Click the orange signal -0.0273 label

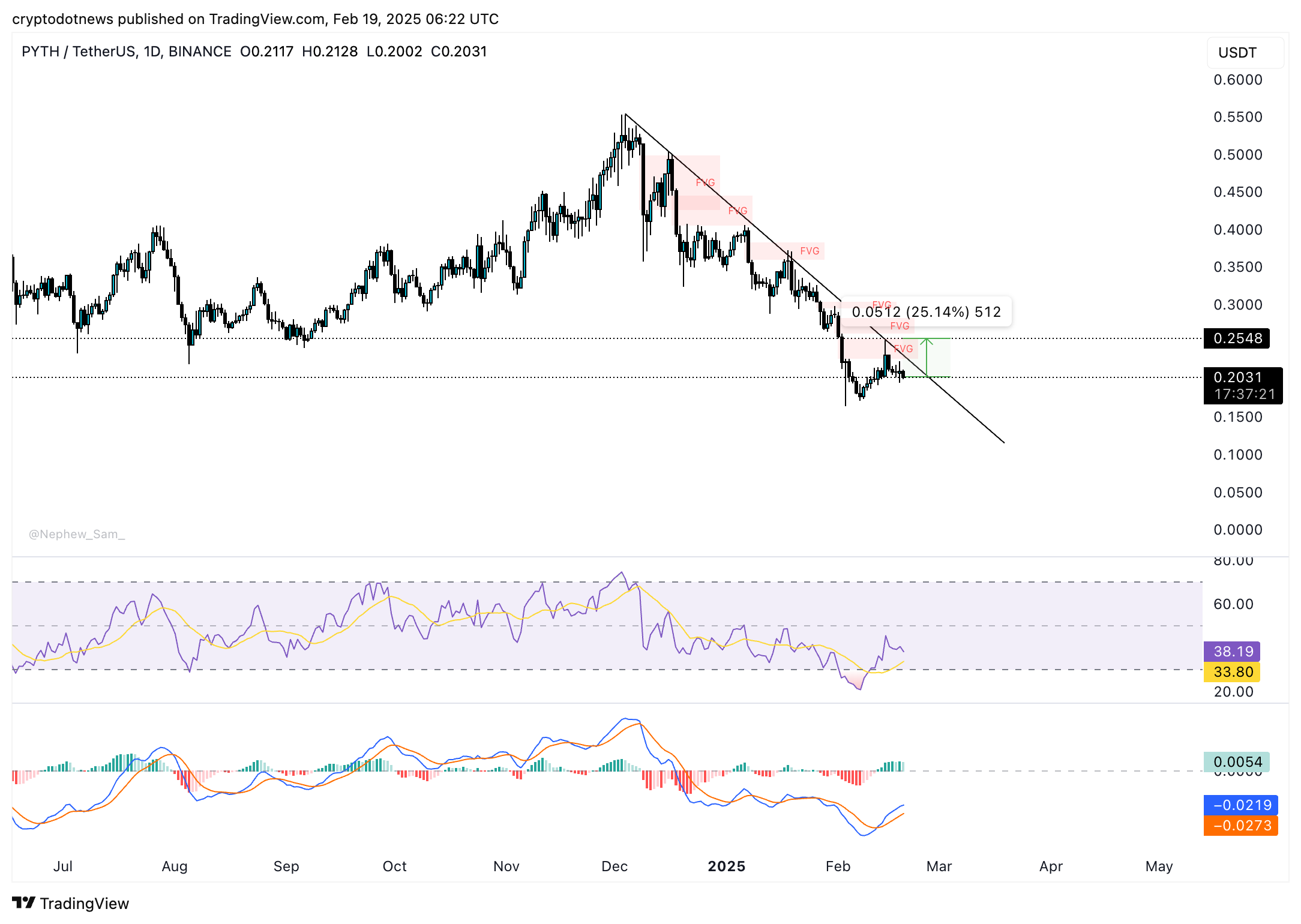tap(1241, 826)
